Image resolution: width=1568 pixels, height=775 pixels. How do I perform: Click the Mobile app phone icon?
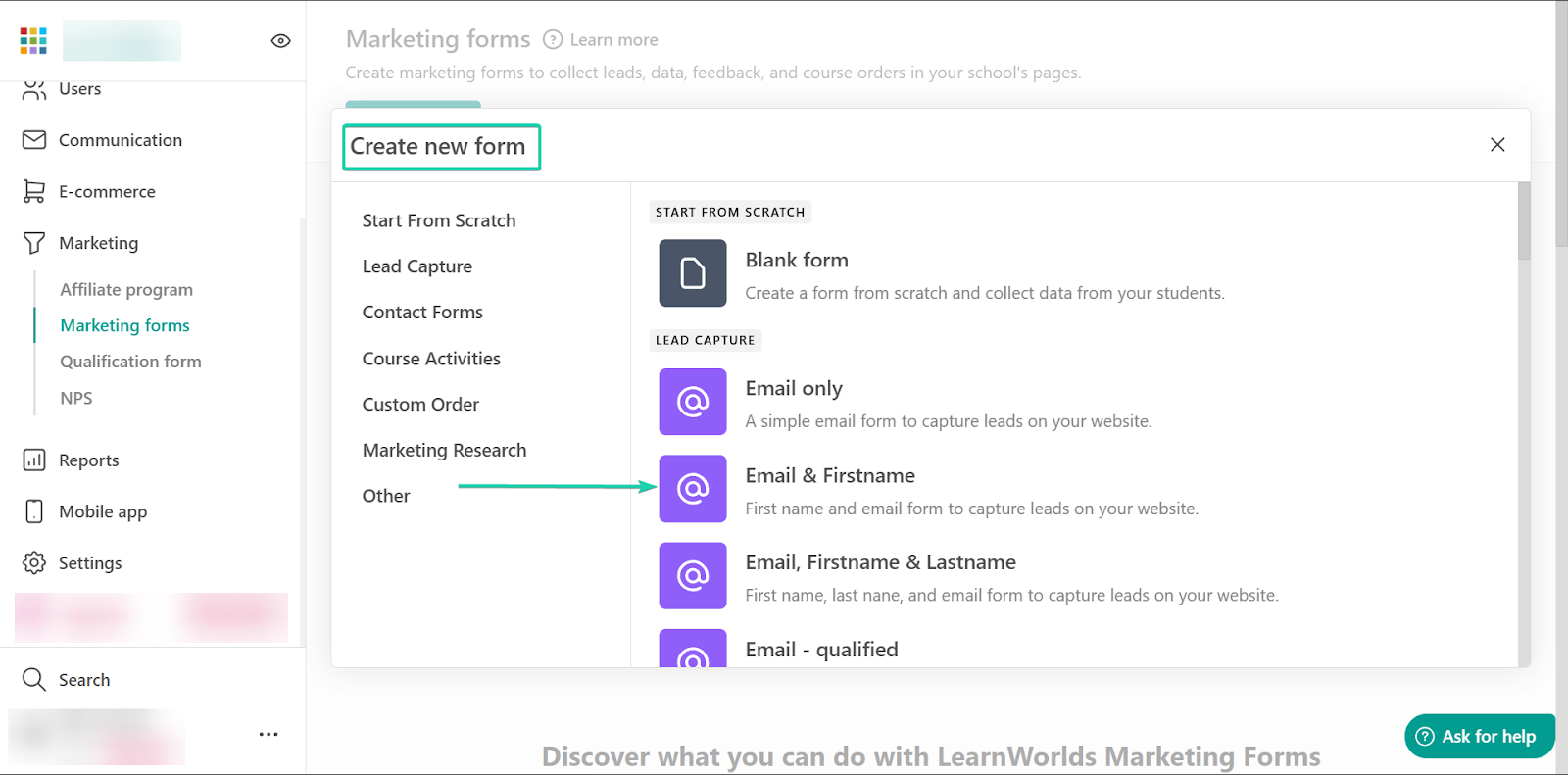tap(34, 511)
